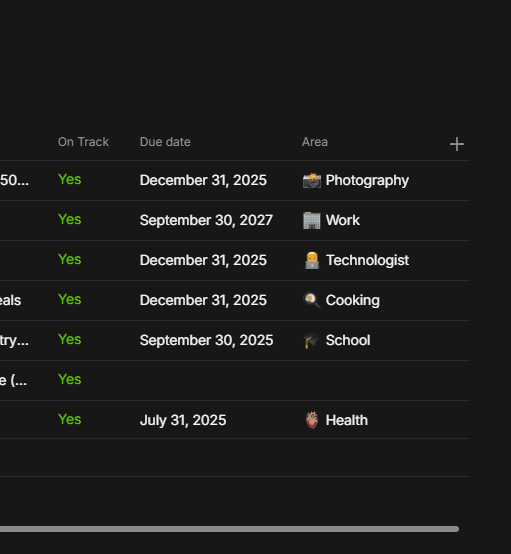511x554 pixels.
Task: Open the Cooking area link
Action: 353,300
